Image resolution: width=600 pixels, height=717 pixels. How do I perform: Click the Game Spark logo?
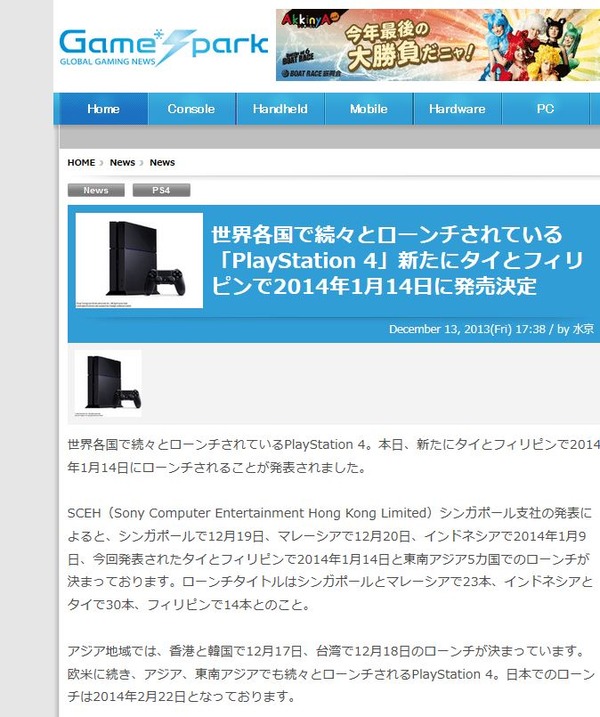[x=163, y=48]
